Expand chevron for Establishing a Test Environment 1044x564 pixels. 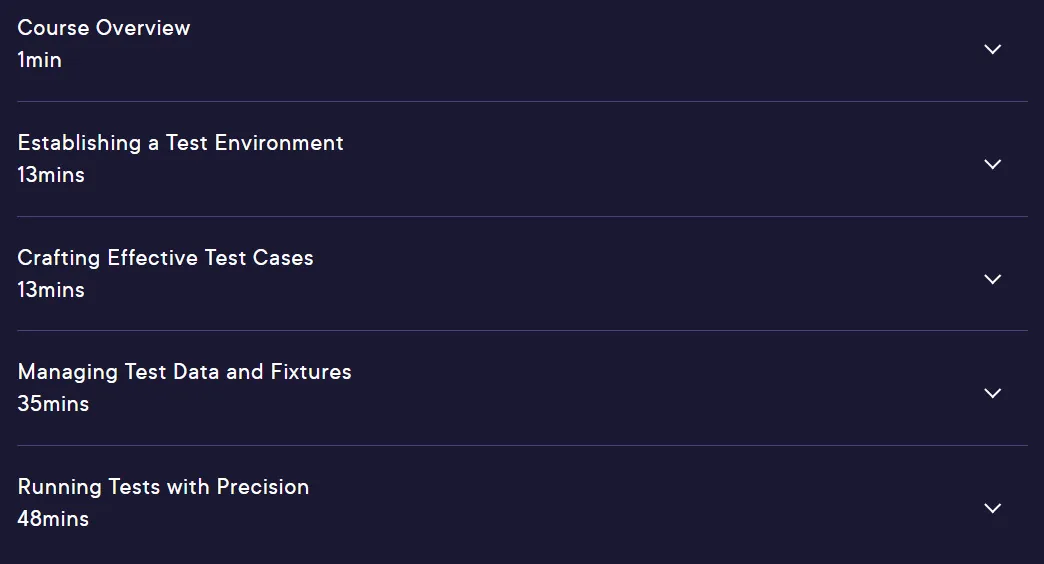[992, 164]
